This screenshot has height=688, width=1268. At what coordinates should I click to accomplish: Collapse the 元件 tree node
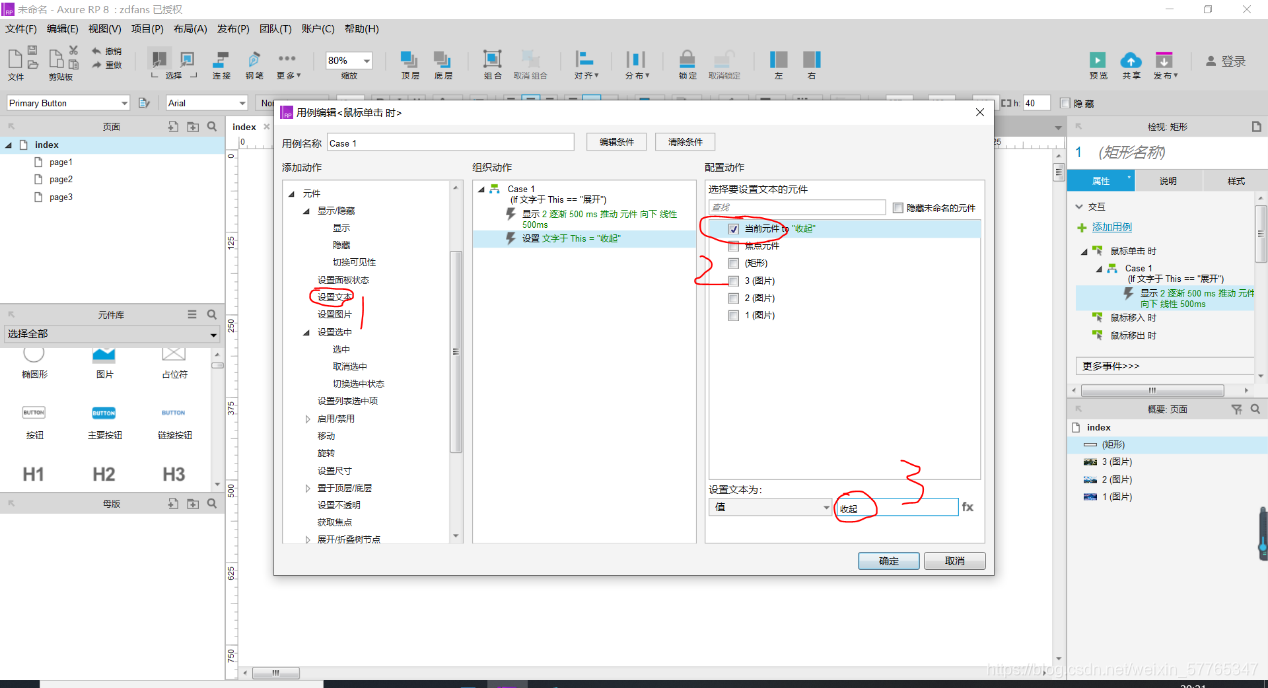[292, 194]
